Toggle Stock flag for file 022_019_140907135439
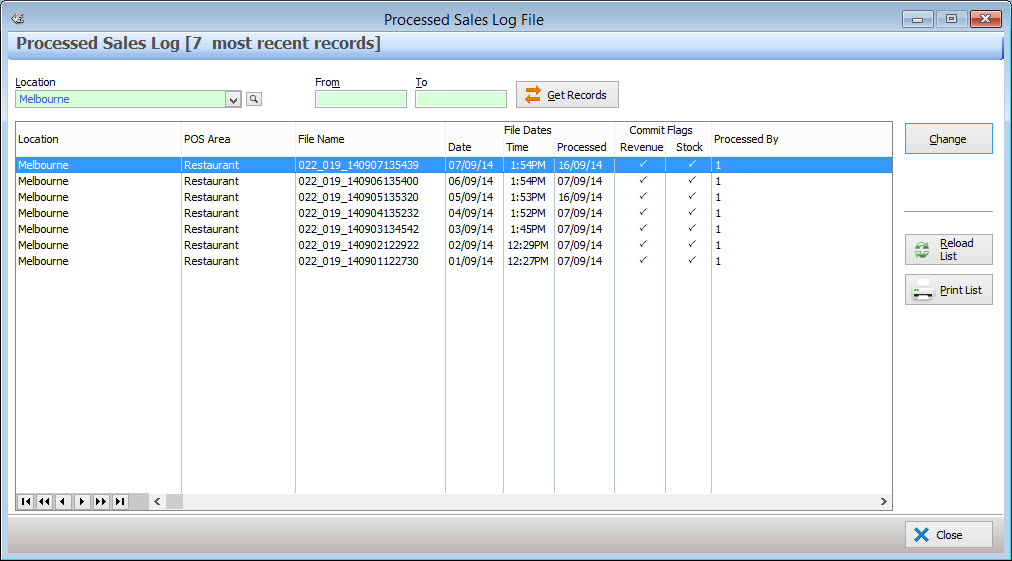Screen dimensions: 1012x561 (692, 165)
